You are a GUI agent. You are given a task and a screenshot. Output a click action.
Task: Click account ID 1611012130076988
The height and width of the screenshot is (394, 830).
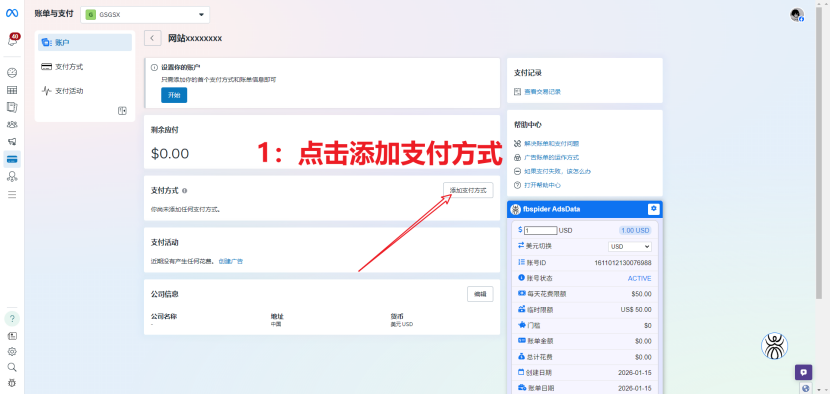622,262
